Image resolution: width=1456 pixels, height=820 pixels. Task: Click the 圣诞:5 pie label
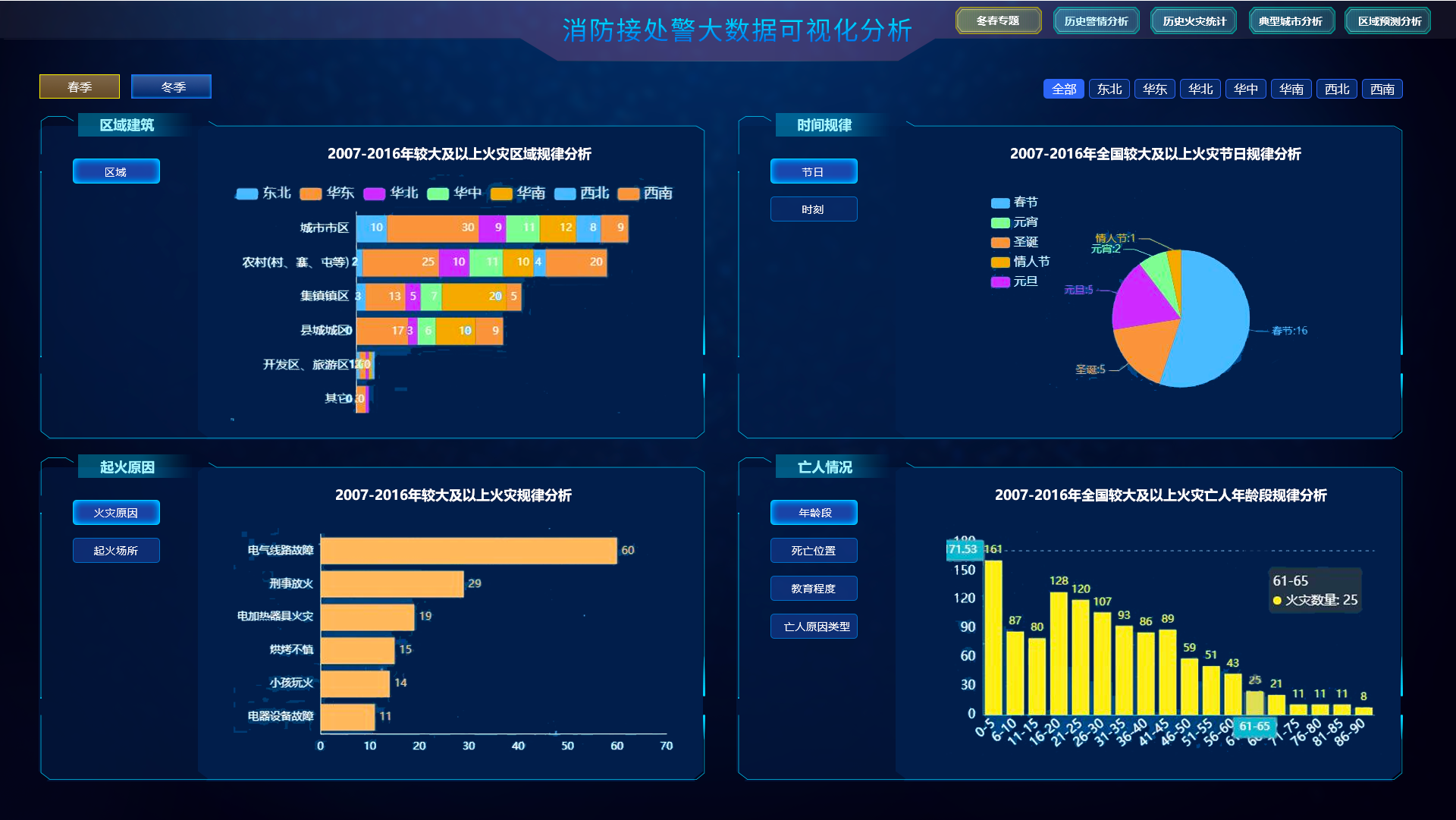[1090, 369]
